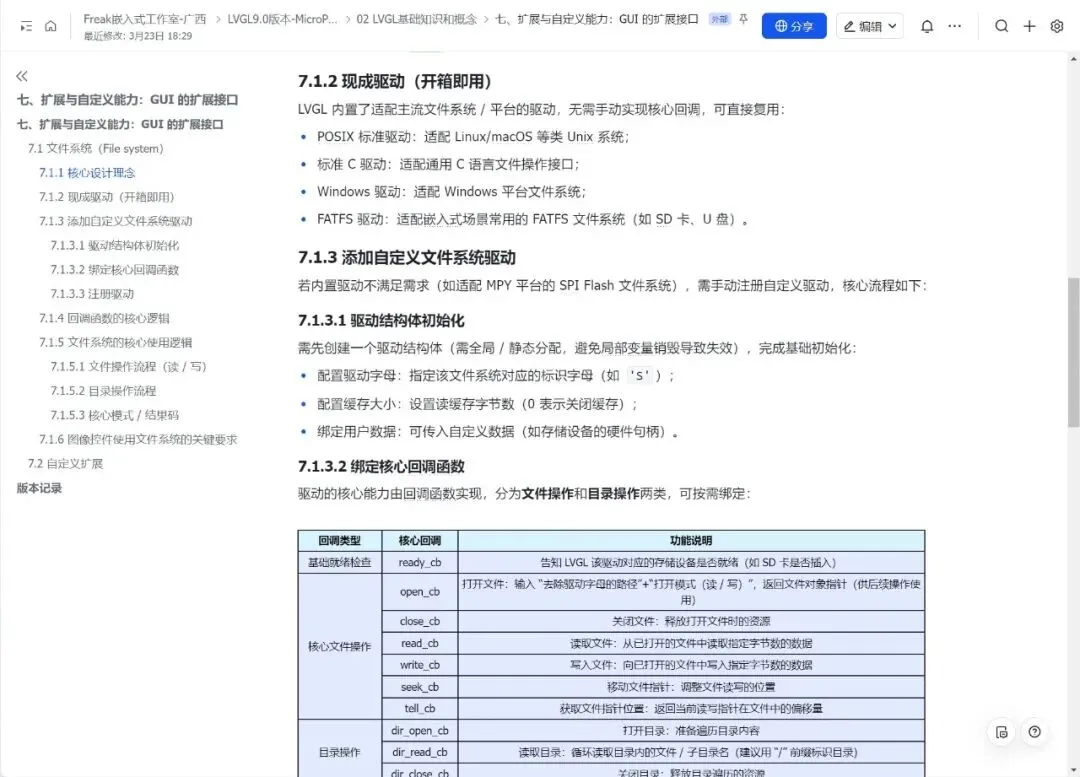1080x777 pixels.
Task: Click the inline code 's' in bullet
Action: point(639,376)
